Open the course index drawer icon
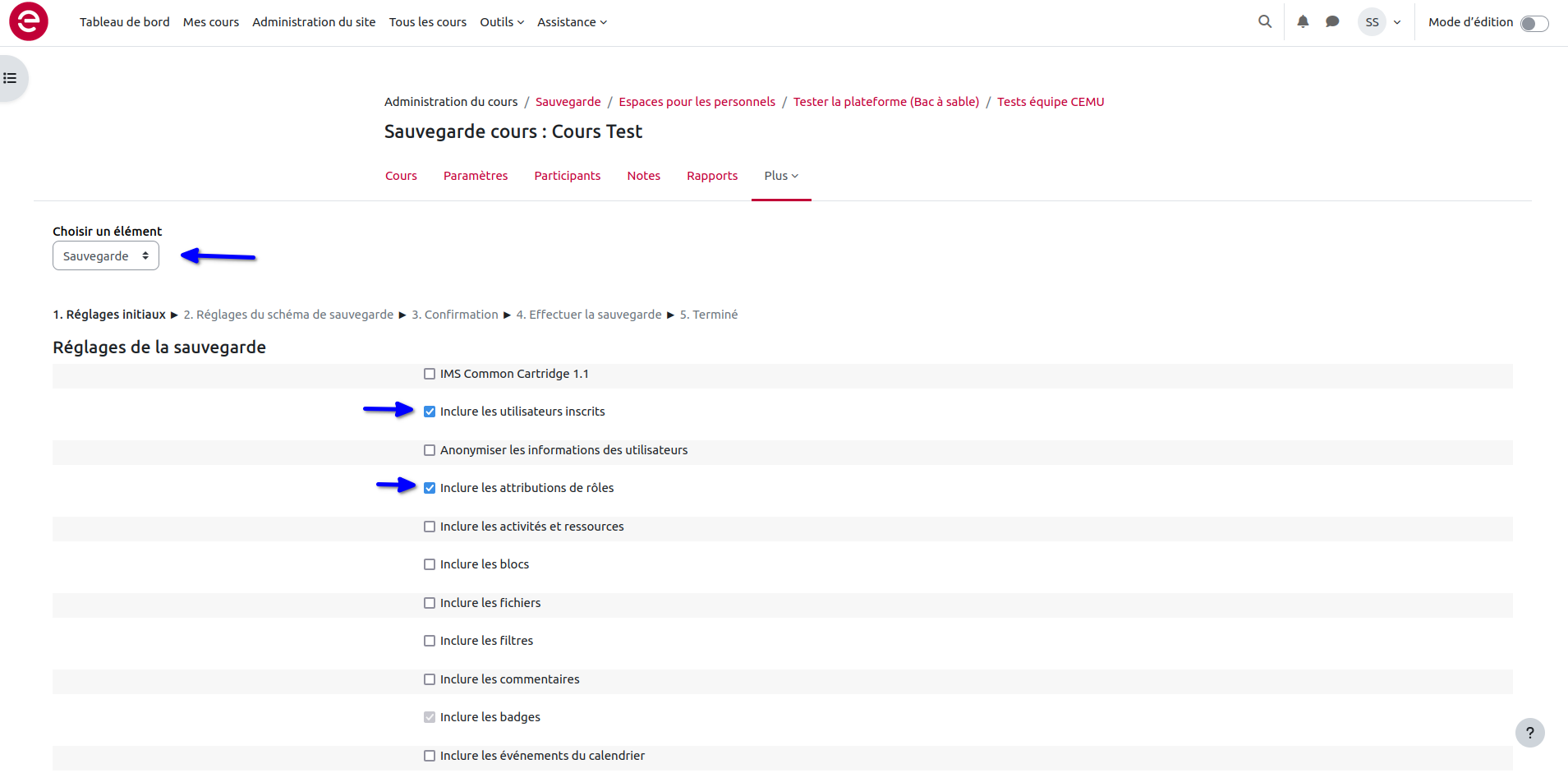Viewport: 1568px width, 773px height. pyautogui.click(x=11, y=78)
